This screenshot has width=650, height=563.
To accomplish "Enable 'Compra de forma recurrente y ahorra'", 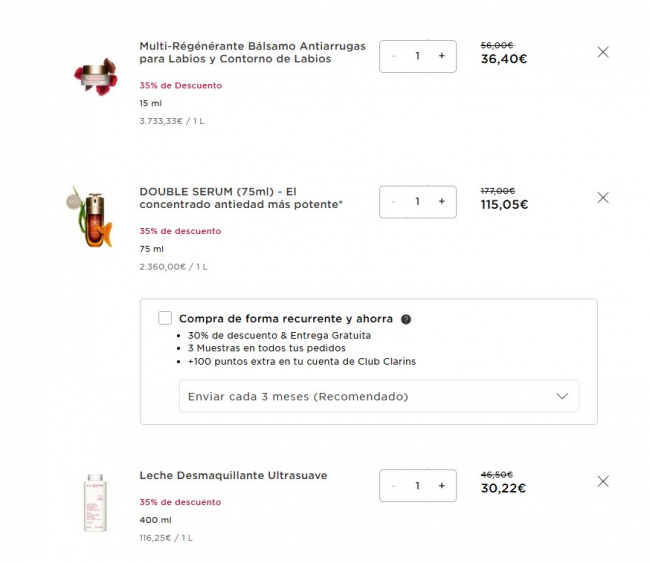I will [165, 318].
